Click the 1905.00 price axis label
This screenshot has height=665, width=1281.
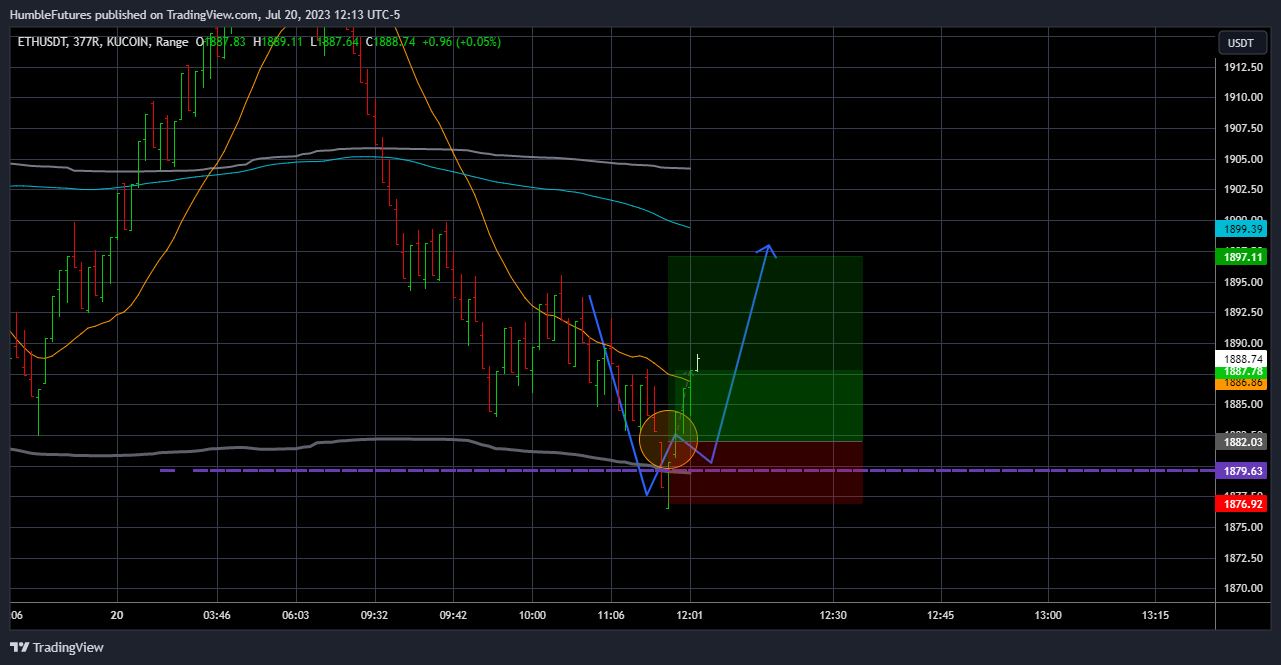point(1241,159)
